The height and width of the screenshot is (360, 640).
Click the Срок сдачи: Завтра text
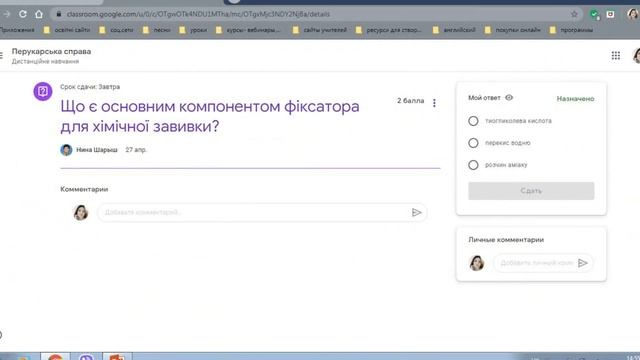90,87
